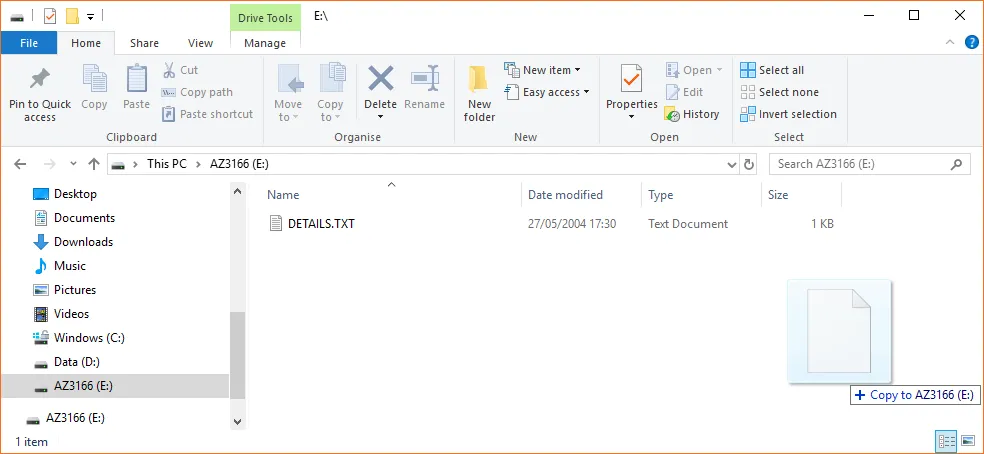Open address bar history dropdown

click(x=732, y=165)
